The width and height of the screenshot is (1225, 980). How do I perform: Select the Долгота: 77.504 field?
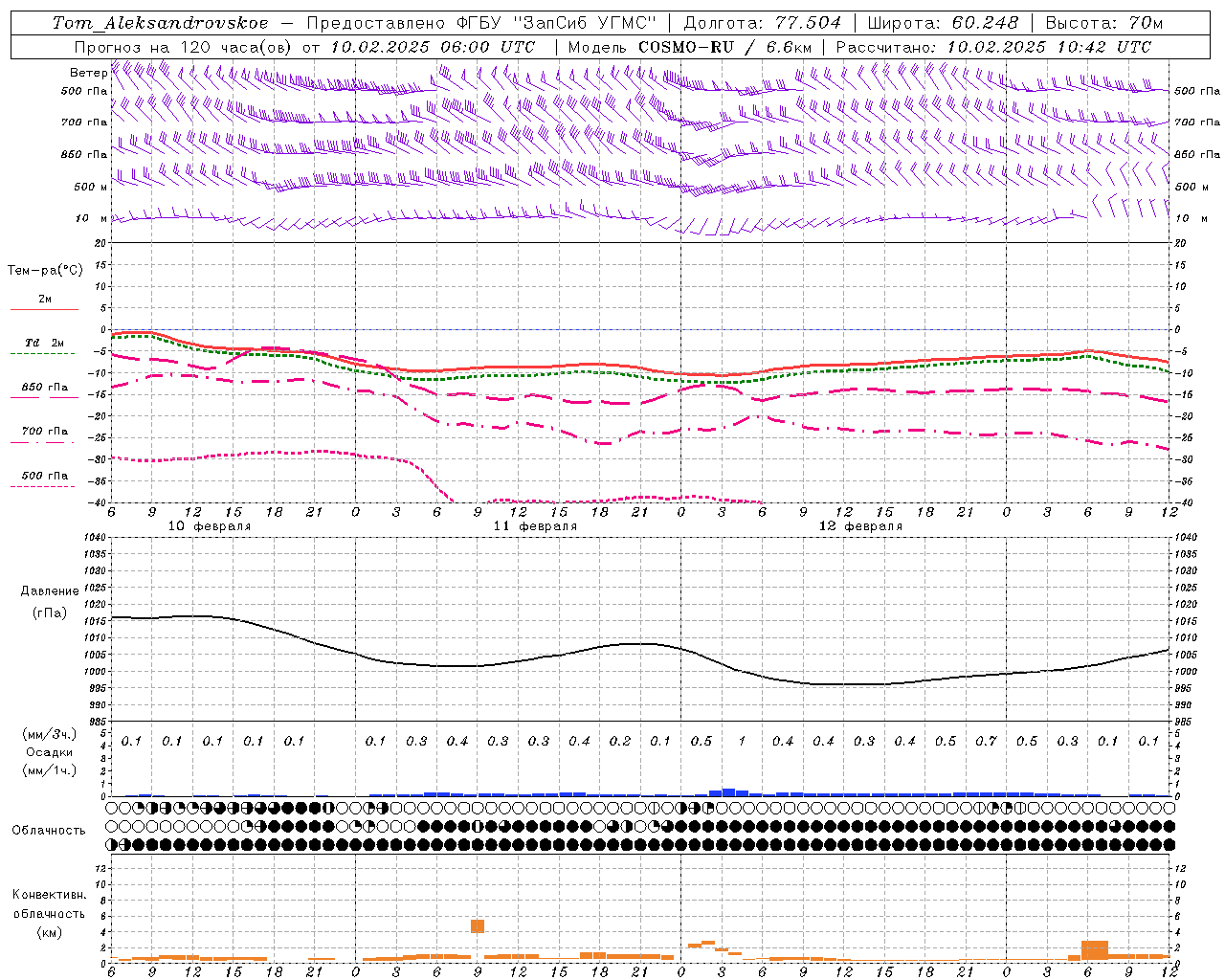click(x=763, y=23)
